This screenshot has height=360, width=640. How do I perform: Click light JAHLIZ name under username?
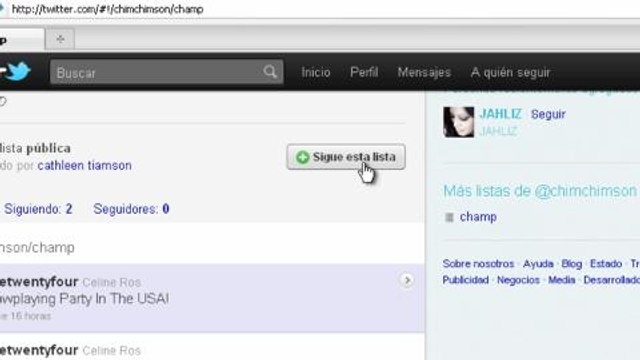[498, 131]
